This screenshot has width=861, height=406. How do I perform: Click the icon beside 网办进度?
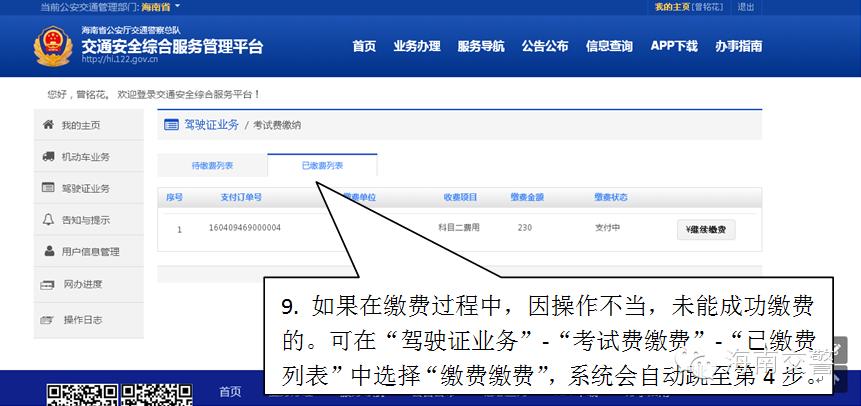pyautogui.click(x=48, y=285)
